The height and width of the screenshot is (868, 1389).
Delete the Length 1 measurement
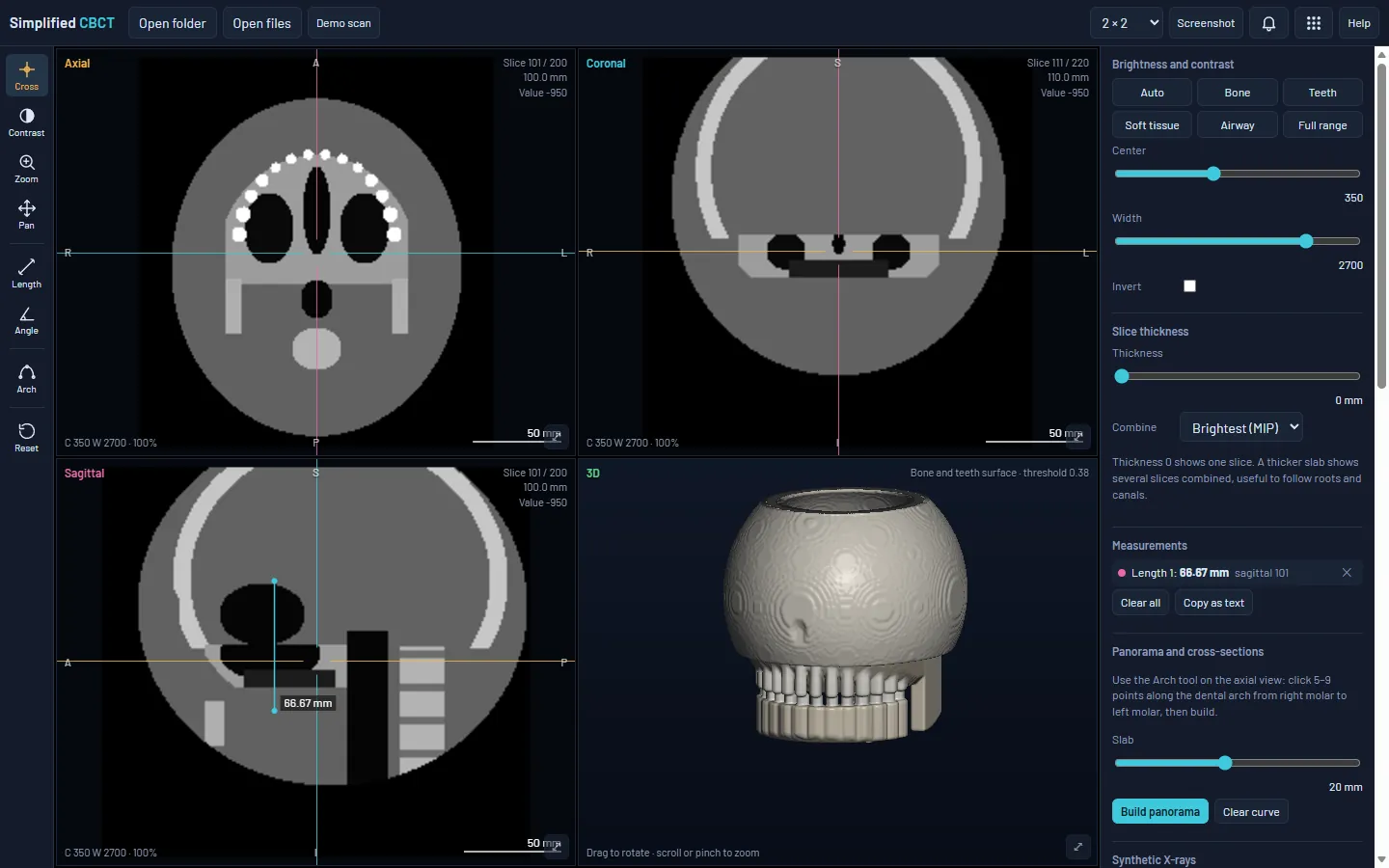pos(1347,573)
